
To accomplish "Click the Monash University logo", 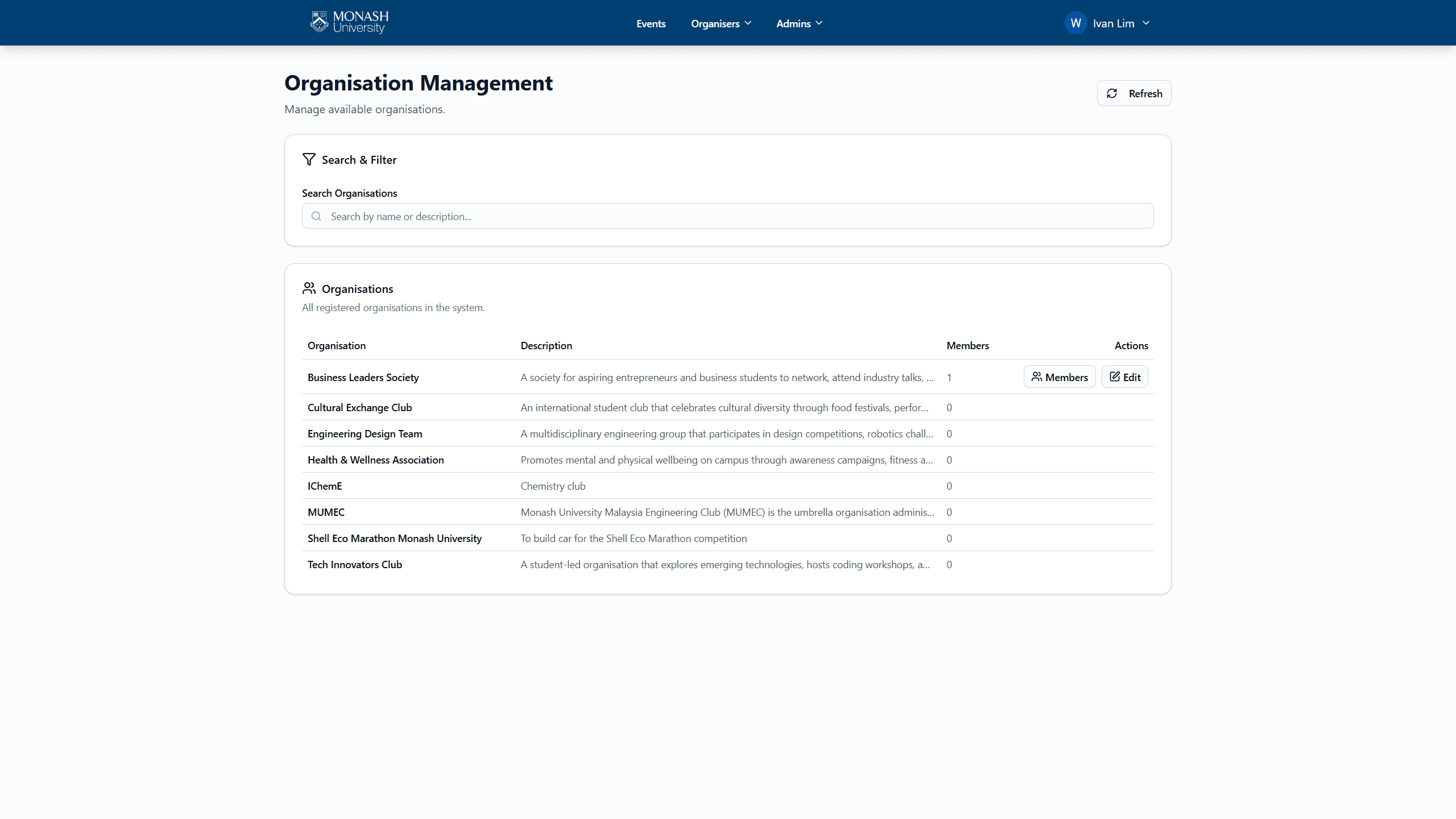I will coord(348,22).
